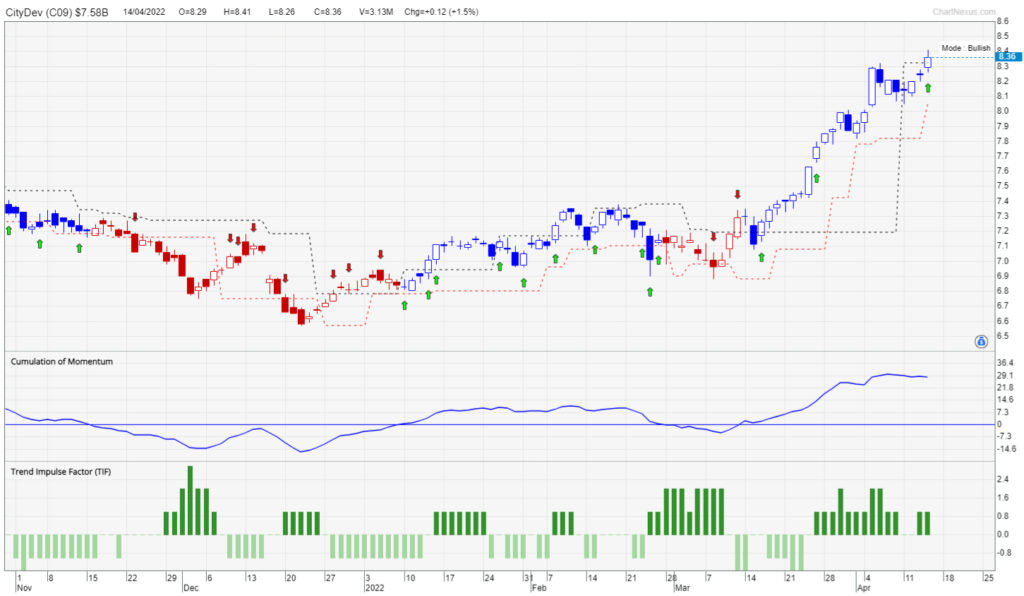The width and height of the screenshot is (1024, 596).
Task: Click the date label 29 on time axis
Action: [172, 578]
